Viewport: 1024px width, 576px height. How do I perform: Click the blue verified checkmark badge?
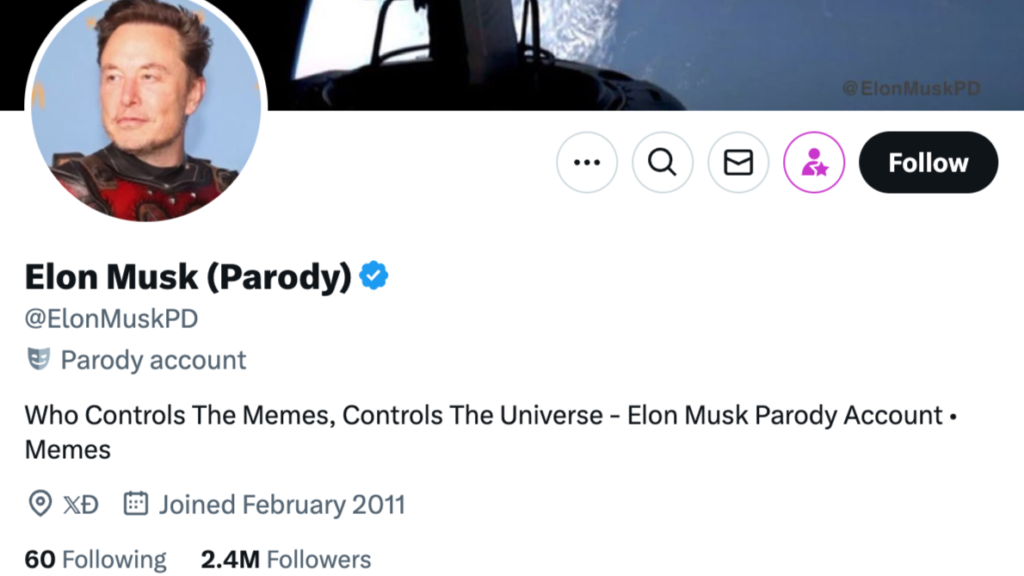point(374,276)
